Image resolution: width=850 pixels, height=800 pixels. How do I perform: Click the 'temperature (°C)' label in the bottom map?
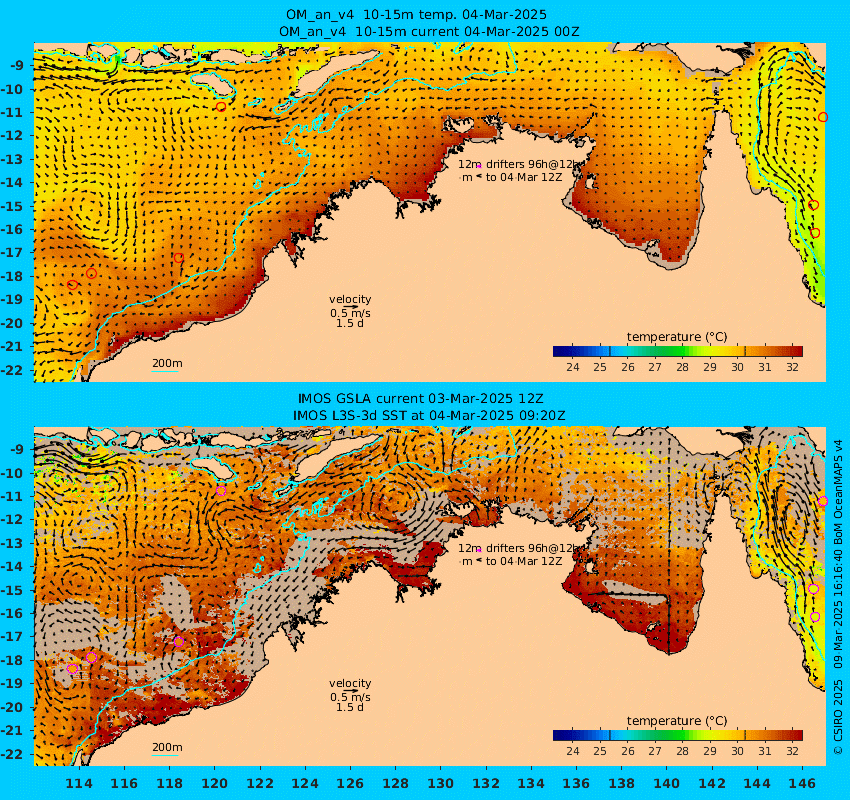pos(677,720)
